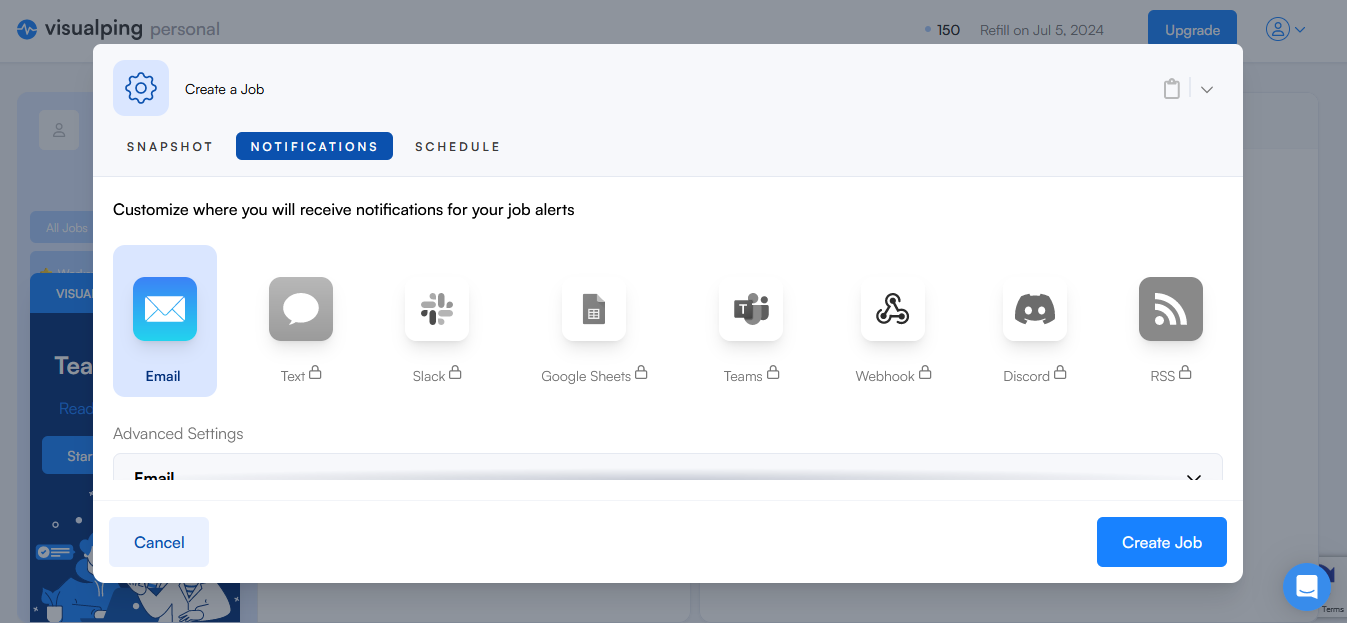1347x623 pixels.
Task: Open the user account avatar menu
Action: point(1286,30)
